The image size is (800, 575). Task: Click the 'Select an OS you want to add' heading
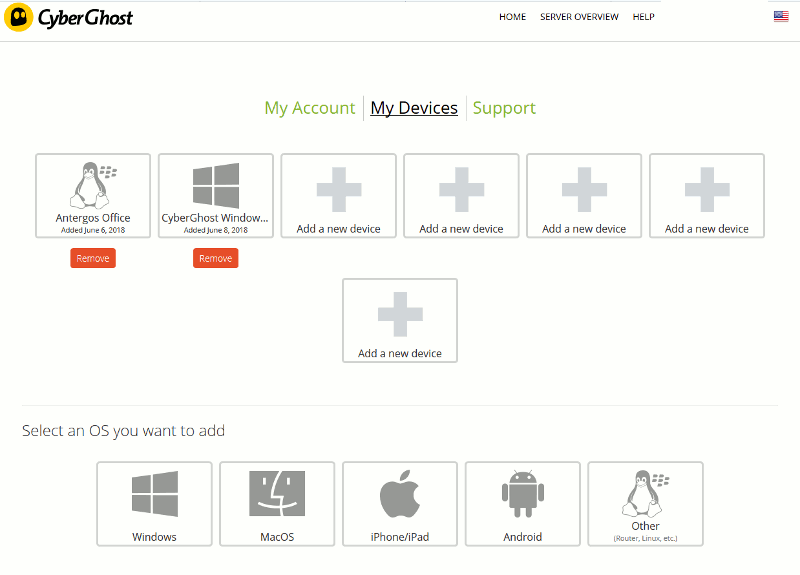(123, 431)
